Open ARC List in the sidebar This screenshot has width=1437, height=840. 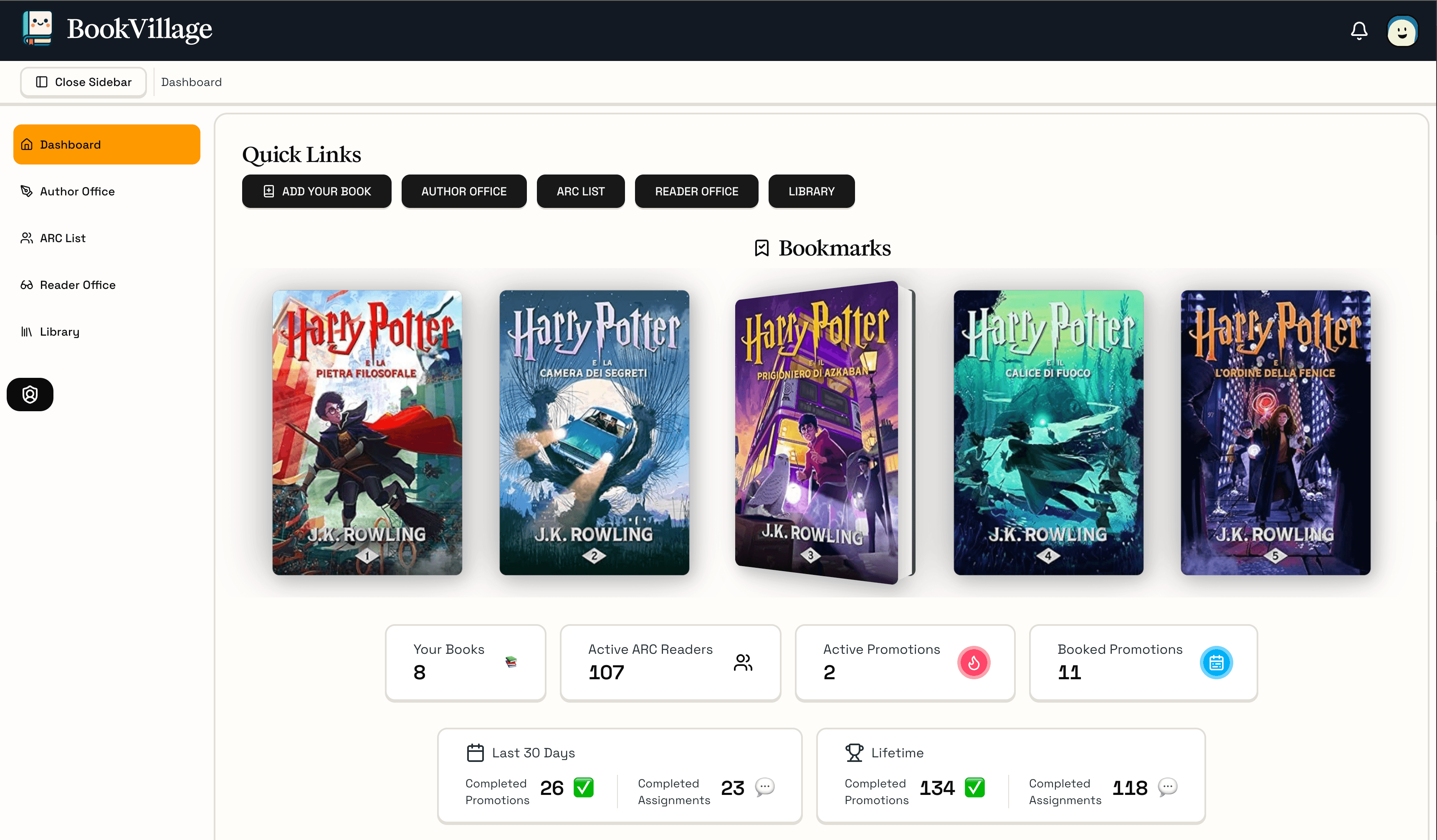point(106,238)
